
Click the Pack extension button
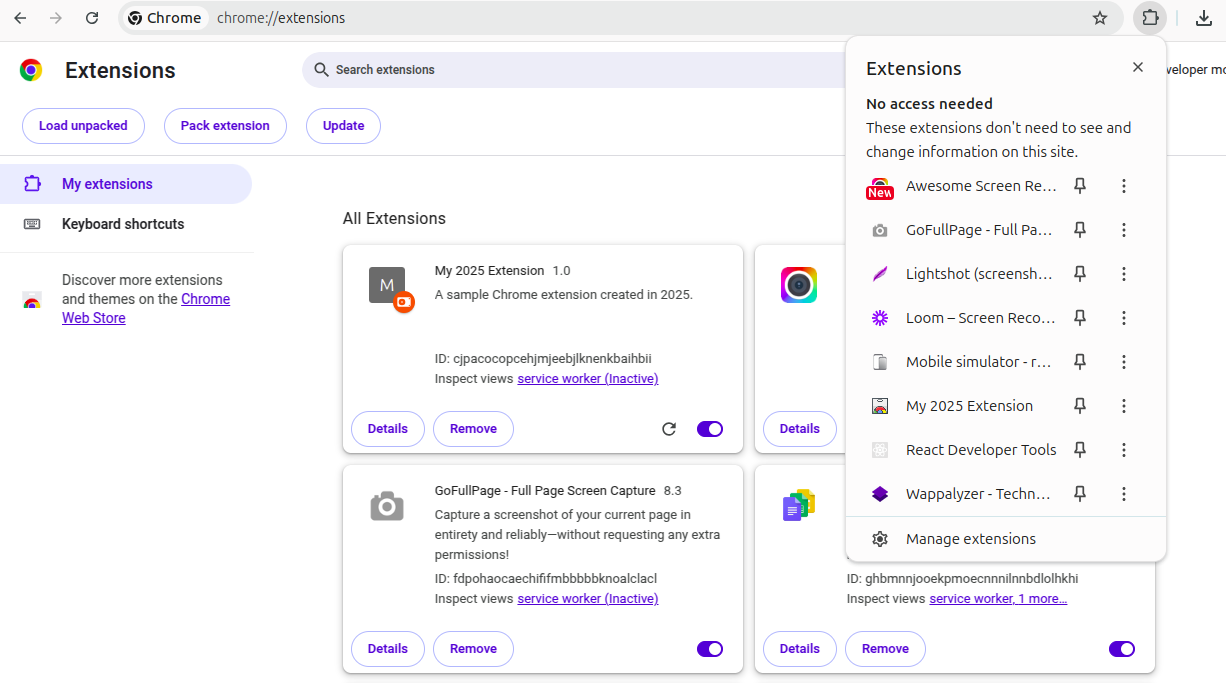[x=225, y=126]
